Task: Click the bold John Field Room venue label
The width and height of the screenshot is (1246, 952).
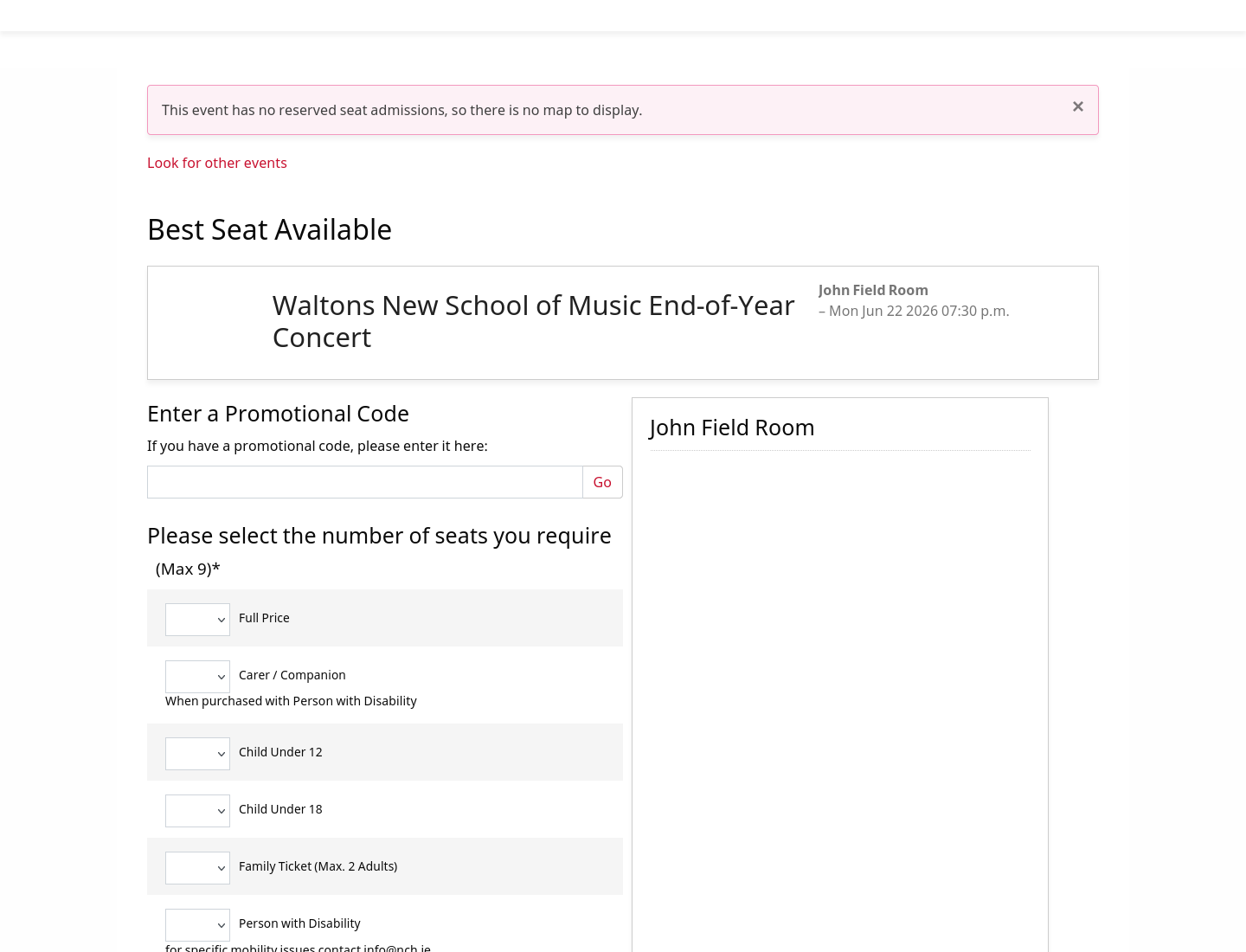Action: point(873,290)
